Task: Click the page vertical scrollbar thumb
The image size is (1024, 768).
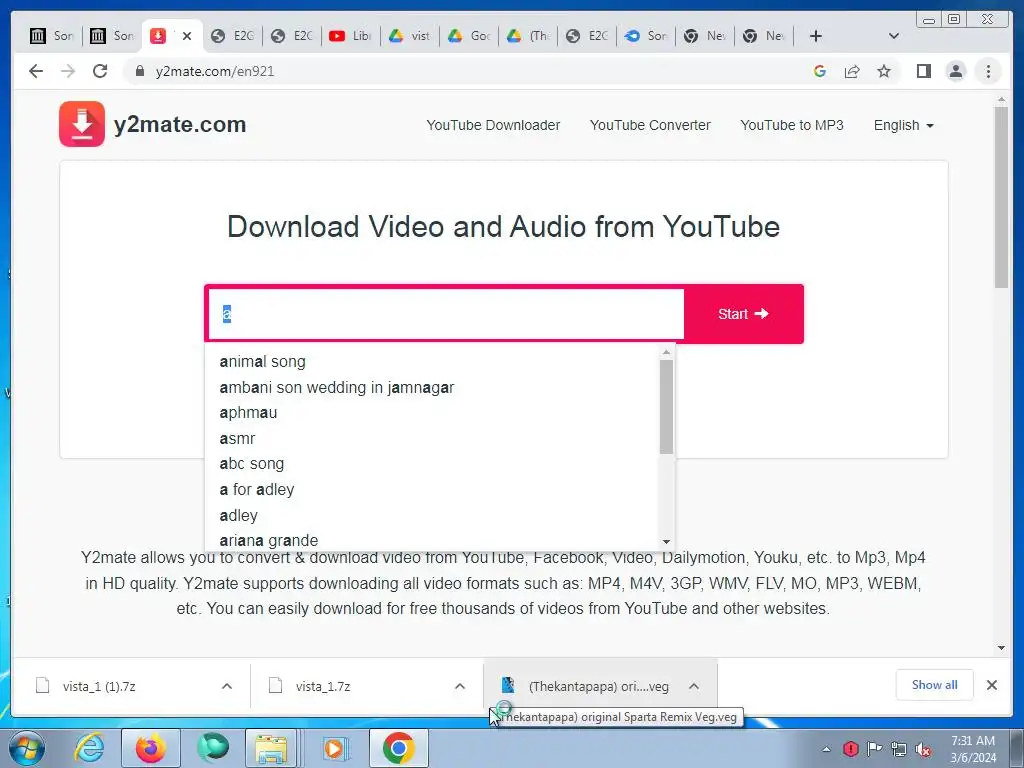Action: point(1001,197)
